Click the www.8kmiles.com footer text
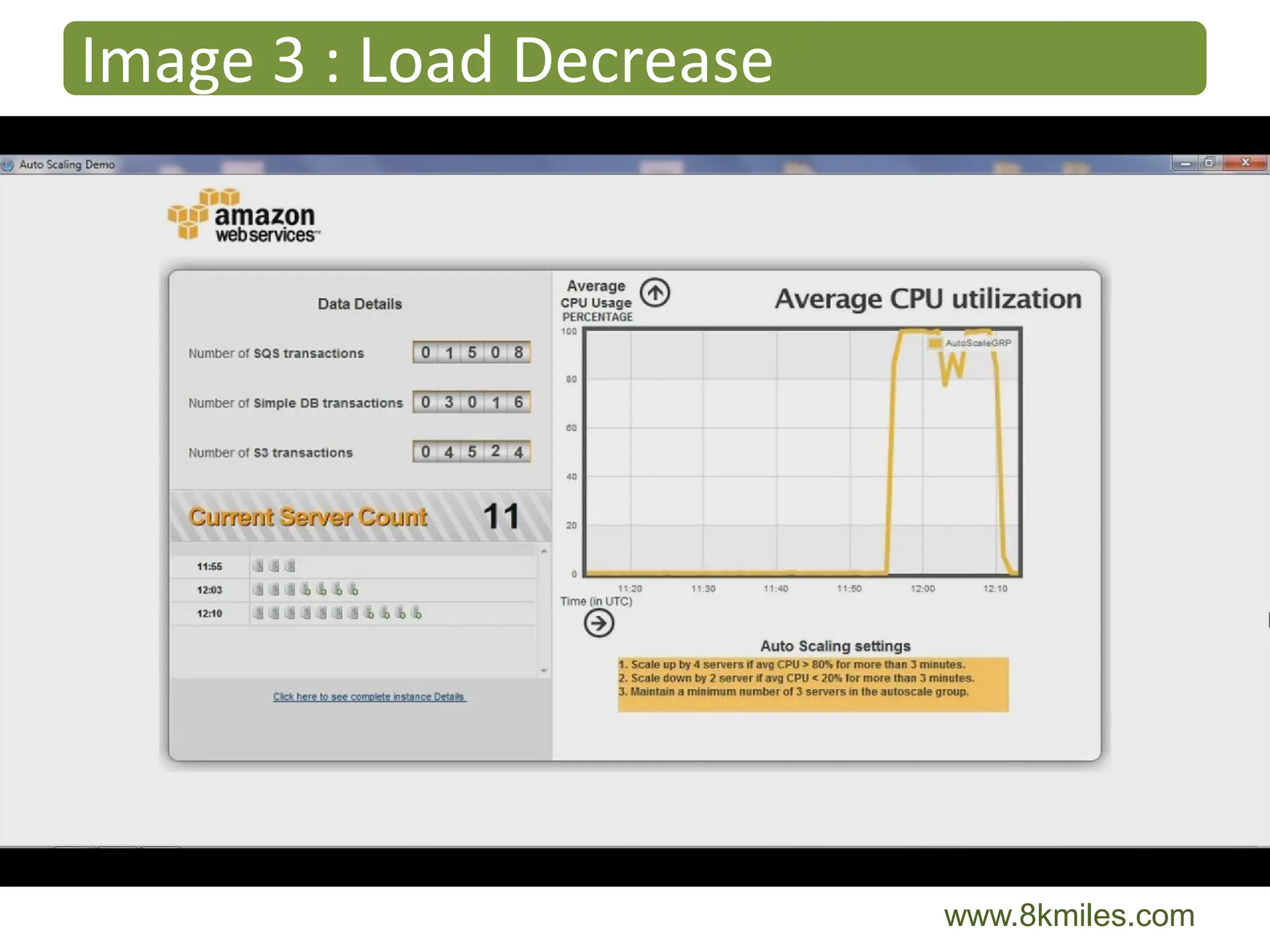 1069,915
